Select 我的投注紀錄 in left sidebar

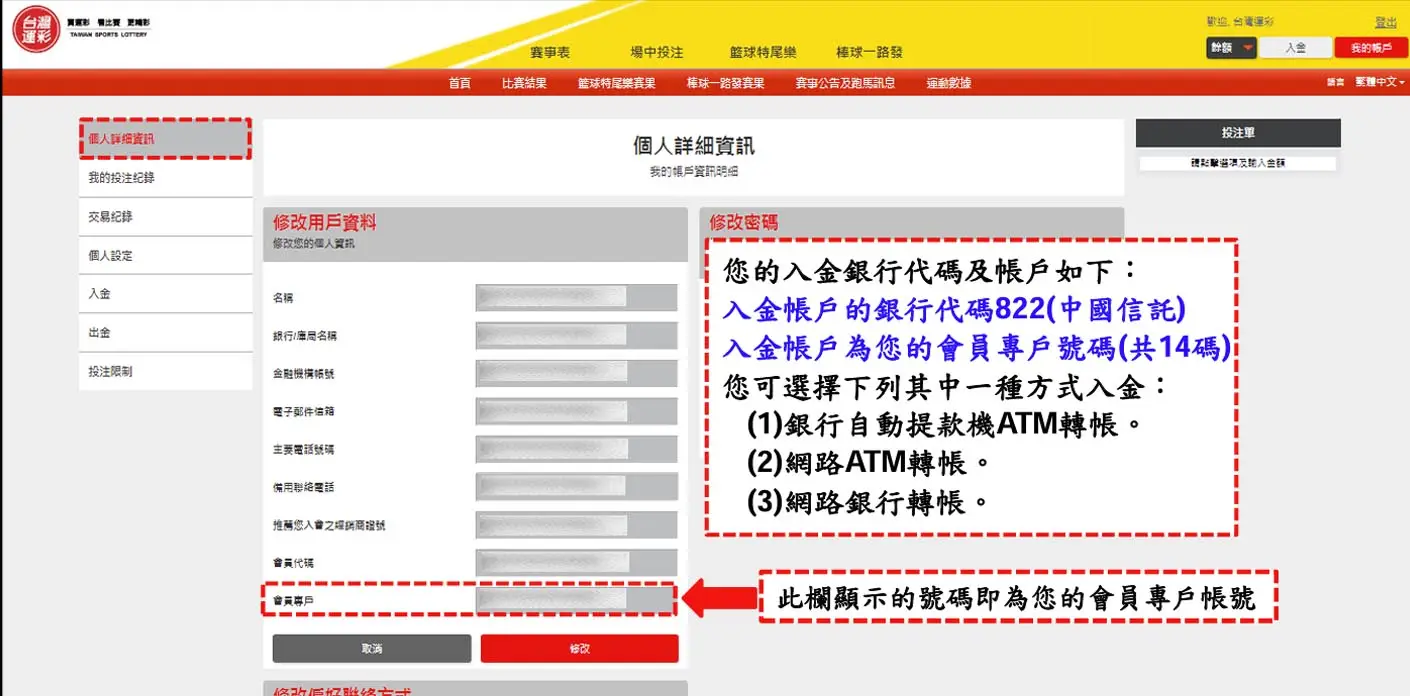pyautogui.click(x=121, y=178)
